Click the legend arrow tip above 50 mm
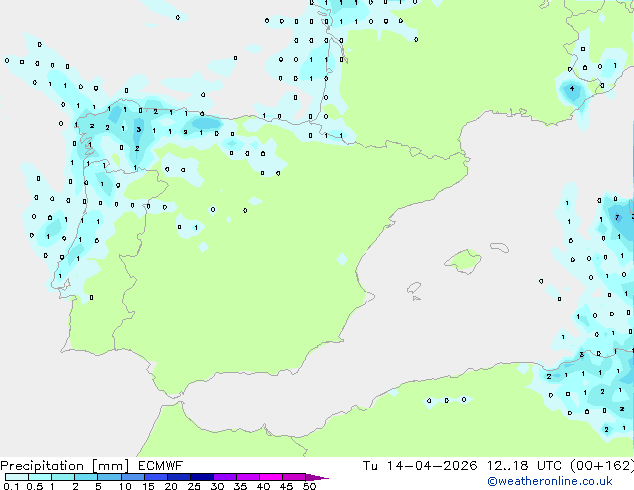The width and height of the screenshot is (634, 490). [317, 477]
